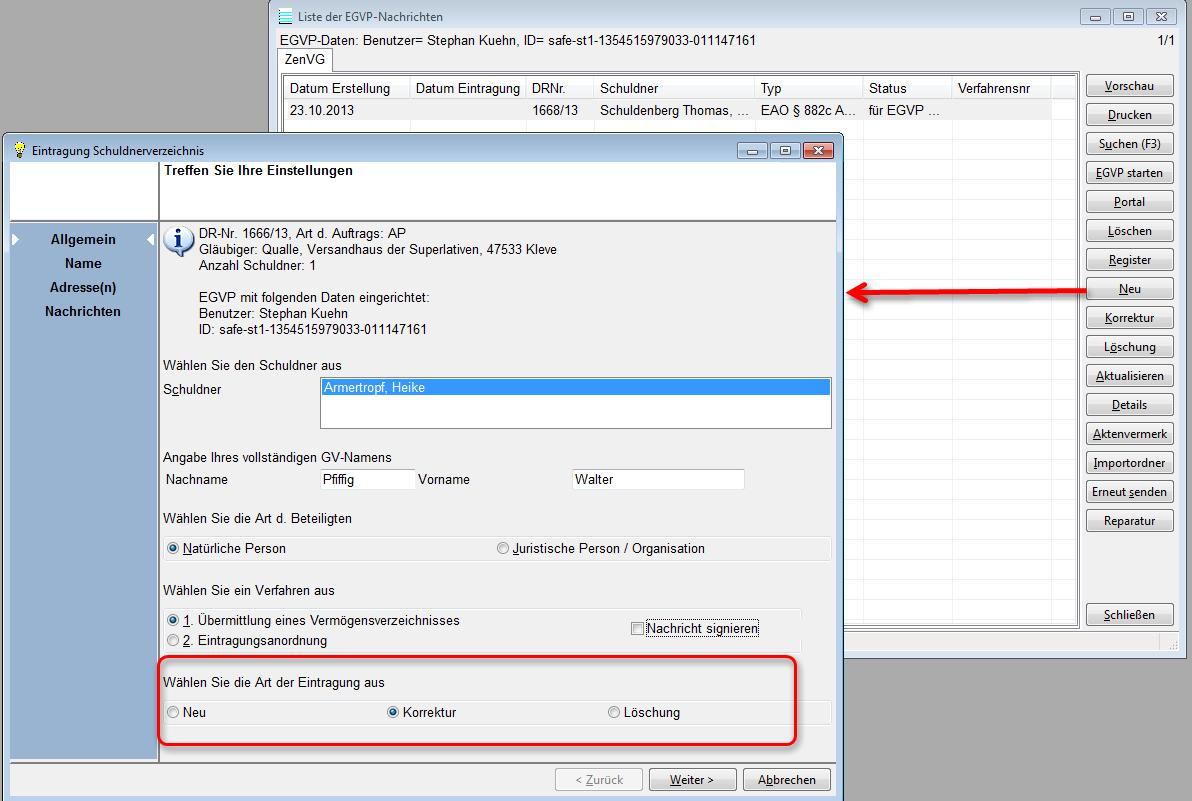This screenshot has width=1192, height=801.
Task: Switch to the ZenVG tab
Action: coord(305,60)
